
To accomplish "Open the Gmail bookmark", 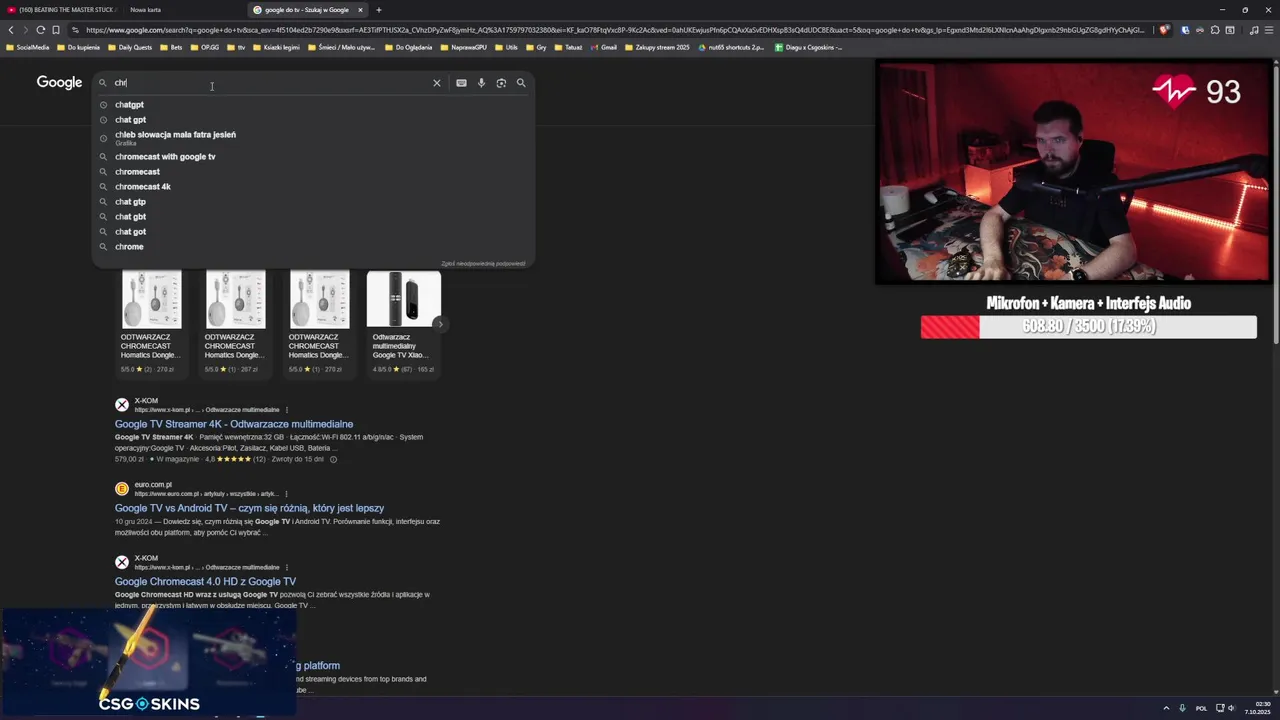I will (603, 47).
